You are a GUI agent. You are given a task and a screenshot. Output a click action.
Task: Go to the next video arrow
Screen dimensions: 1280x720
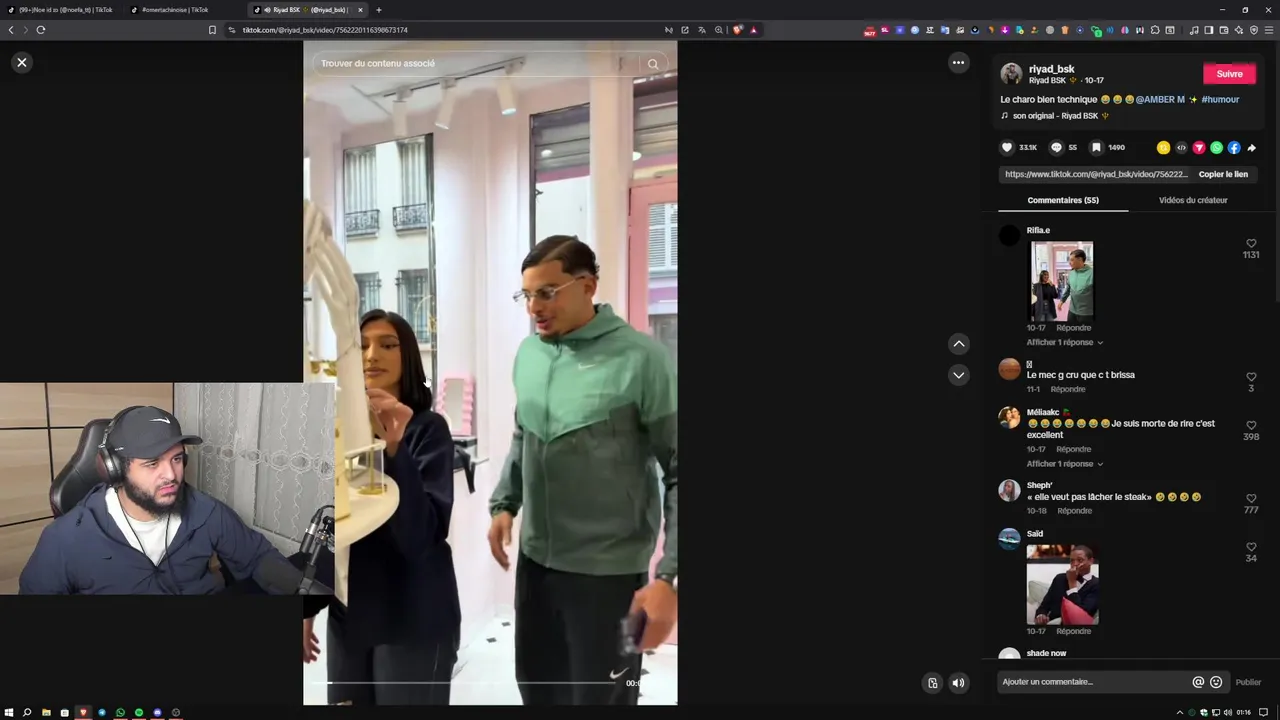point(958,376)
